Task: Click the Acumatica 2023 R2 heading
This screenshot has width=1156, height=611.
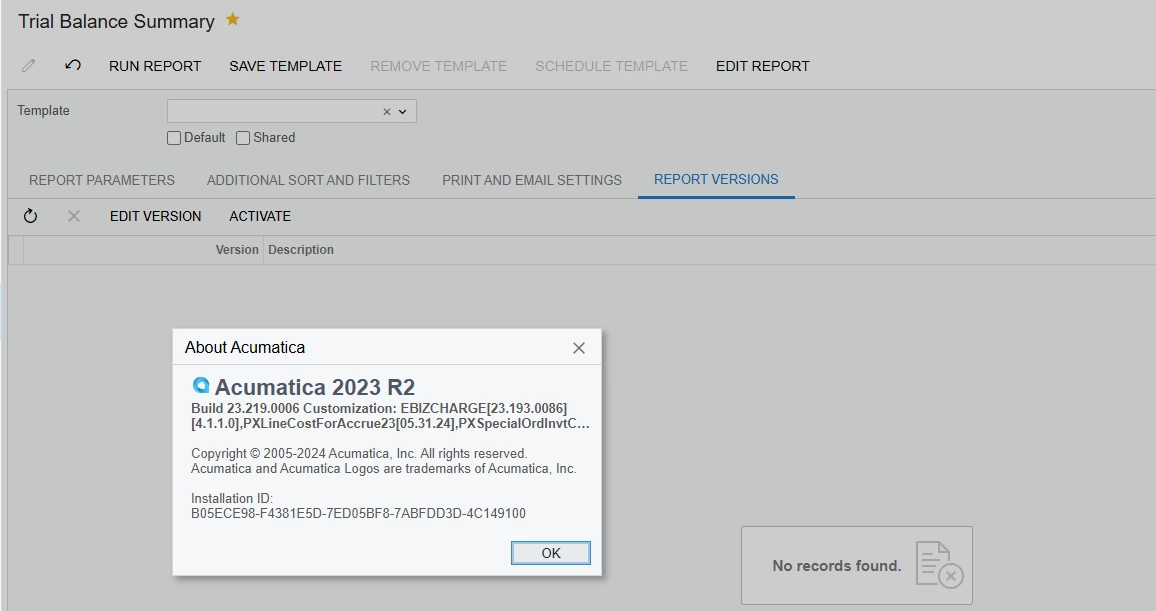Action: [x=315, y=387]
